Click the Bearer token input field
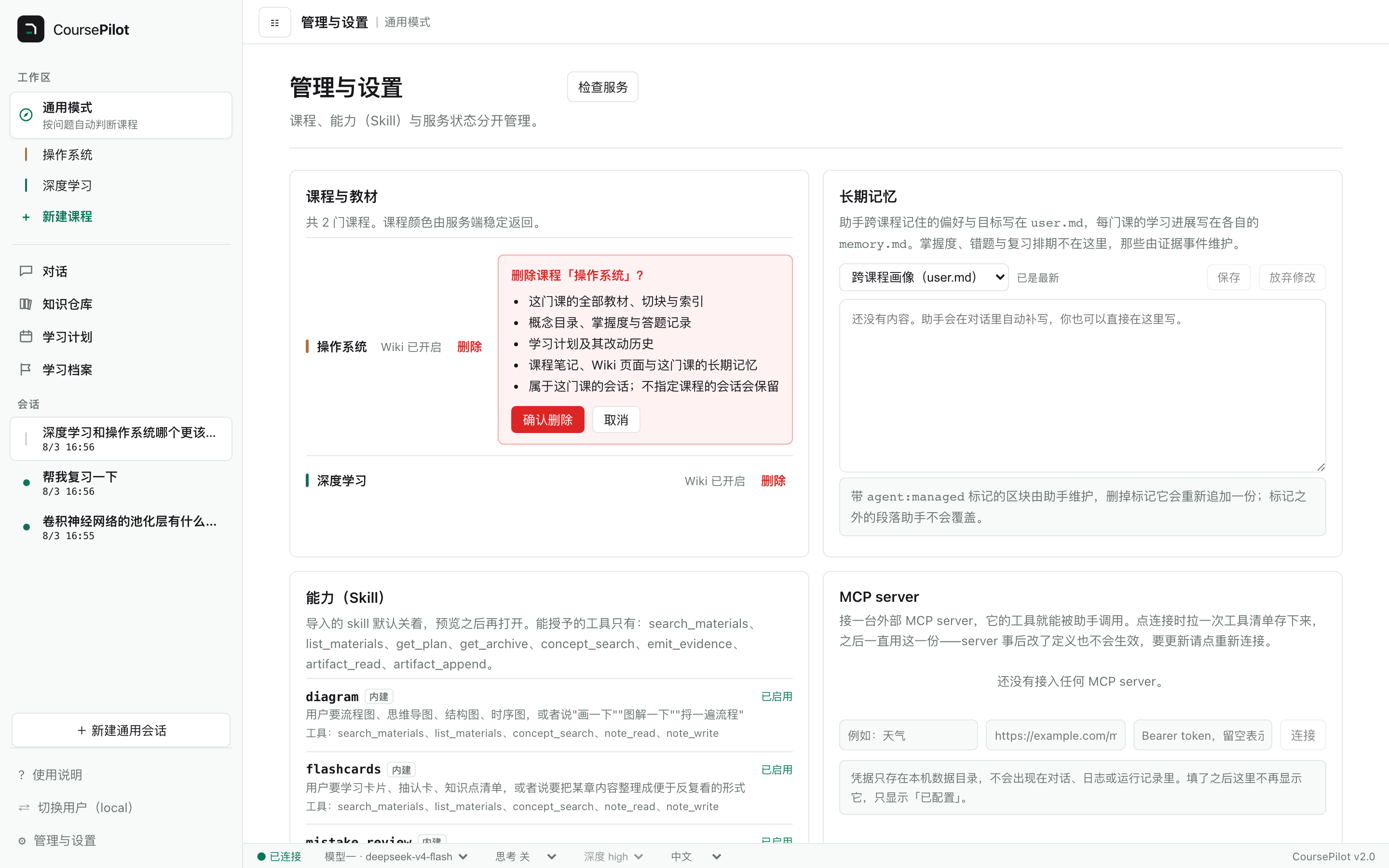This screenshot has height=868, width=1389. tap(1202, 735)
